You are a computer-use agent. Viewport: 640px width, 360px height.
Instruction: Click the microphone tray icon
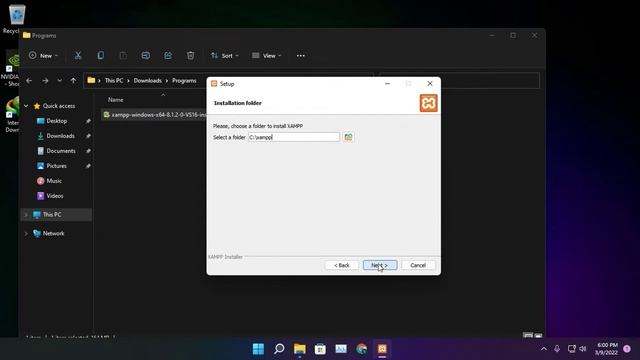[557, 349]
